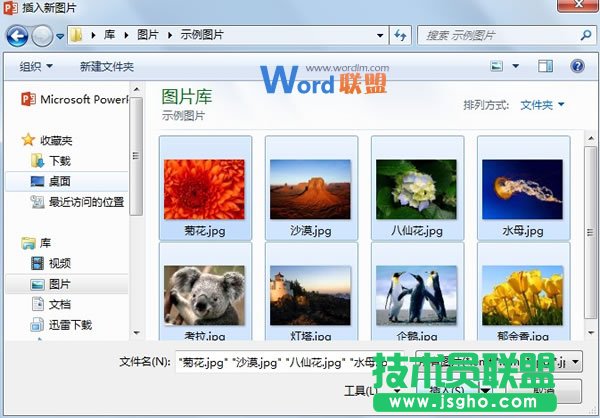Open the 下载 folder in favorites
Viewport: 600px width, 418px height.
[51, 161]
